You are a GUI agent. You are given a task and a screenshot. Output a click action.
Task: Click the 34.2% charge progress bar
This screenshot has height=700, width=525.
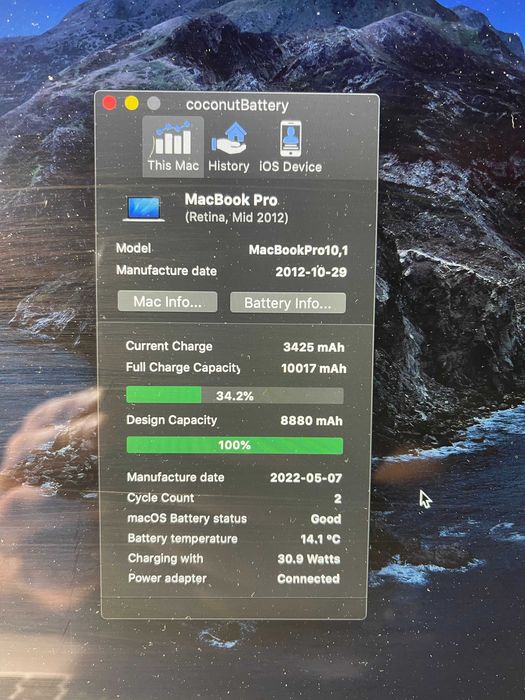[x=235, y=396]
